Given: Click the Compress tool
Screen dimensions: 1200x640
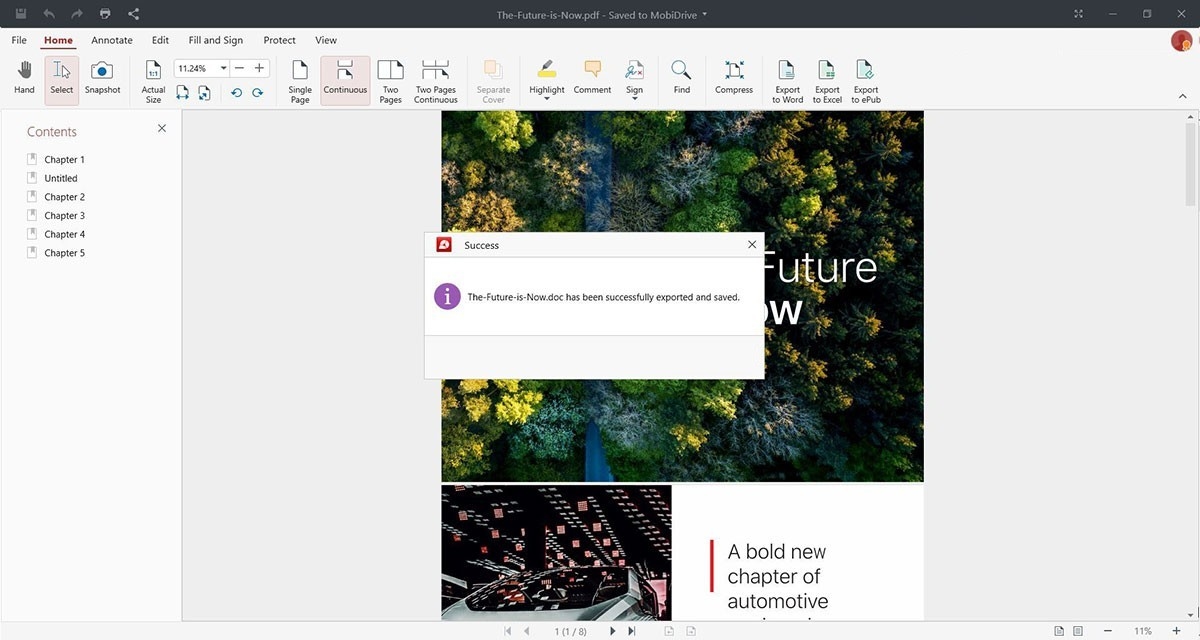Looking at the screenshot, I should 734,78.
